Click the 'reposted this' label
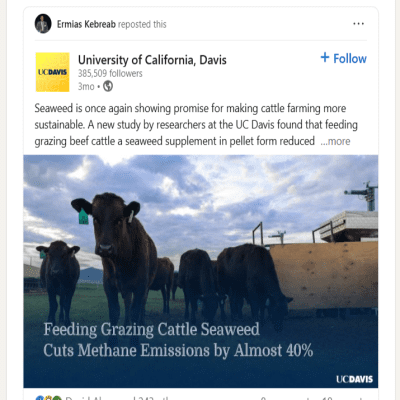This screenshot has height=400, width=400. click(x=142, y=24)
